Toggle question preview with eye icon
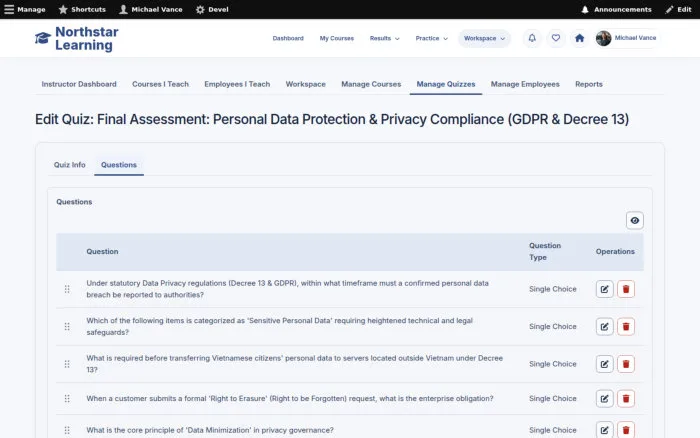This screenshot has height=438, width=700. [x=634, y=220]
